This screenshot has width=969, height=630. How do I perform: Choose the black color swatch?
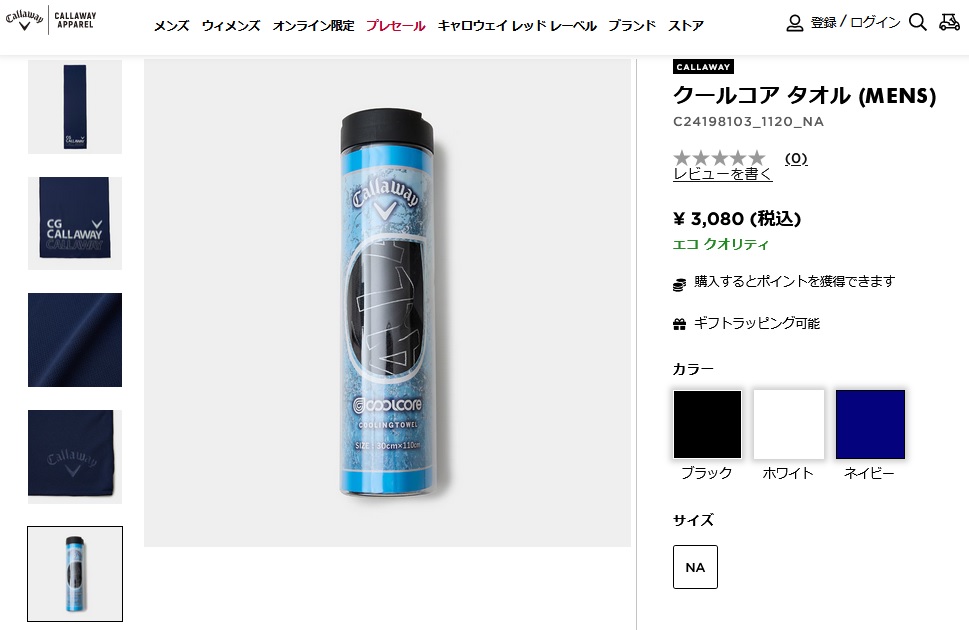(x=707, y=424)
